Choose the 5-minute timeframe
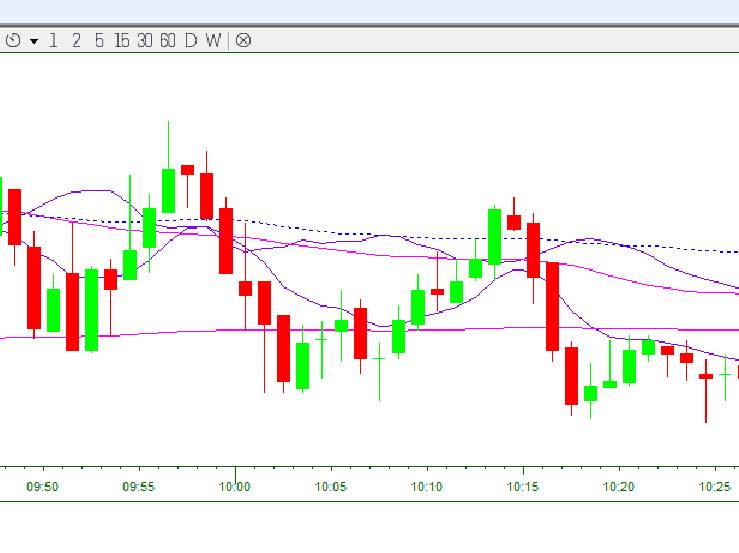 pyautogui.click(x=99, y=40)
